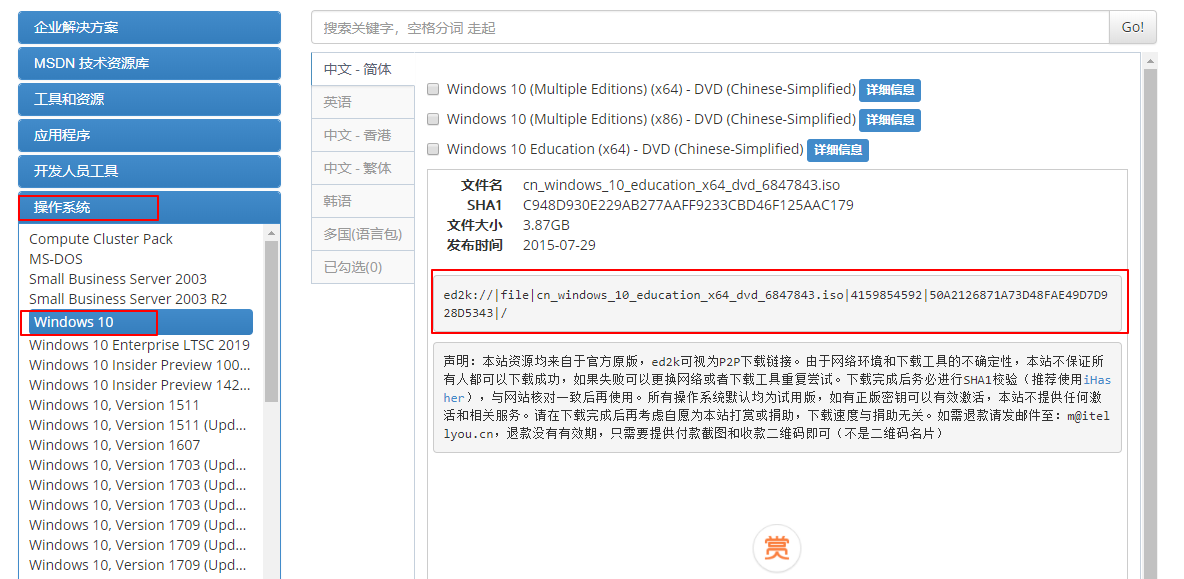Select Compute Cluster Pack in list
This screenshot has width=1184, height=579.
[x=101, y=239]
